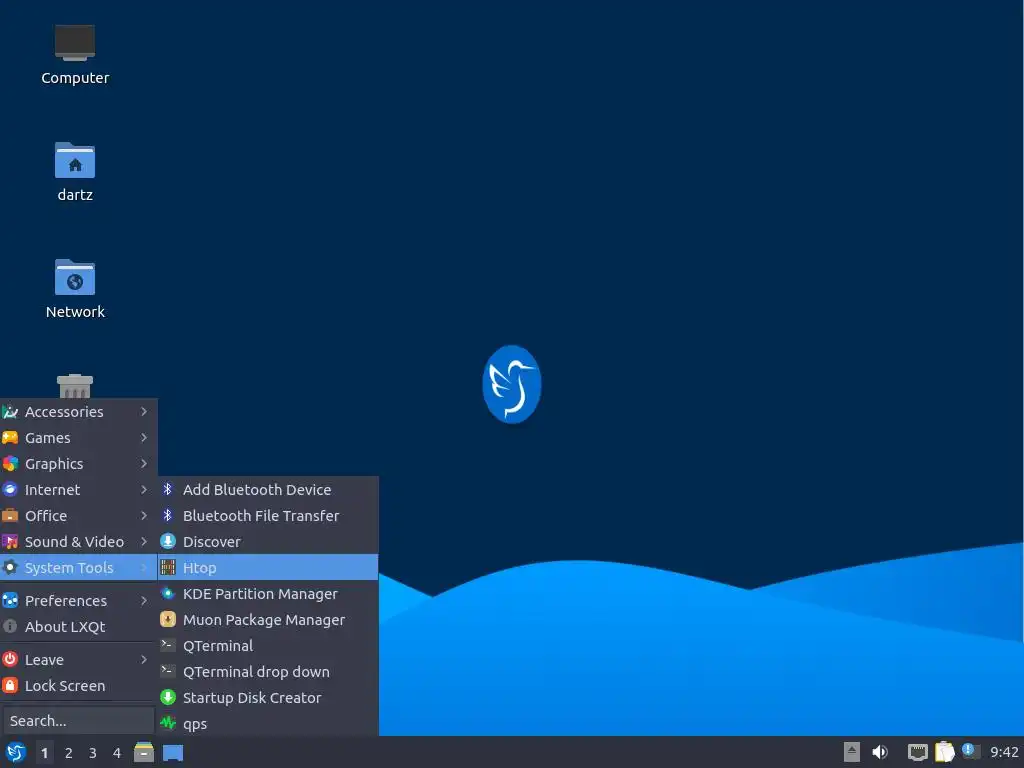This screenshot has width=1024, height=768.
Task: Launch Add Bluetooth Device
Action: (x=268, y=490)
